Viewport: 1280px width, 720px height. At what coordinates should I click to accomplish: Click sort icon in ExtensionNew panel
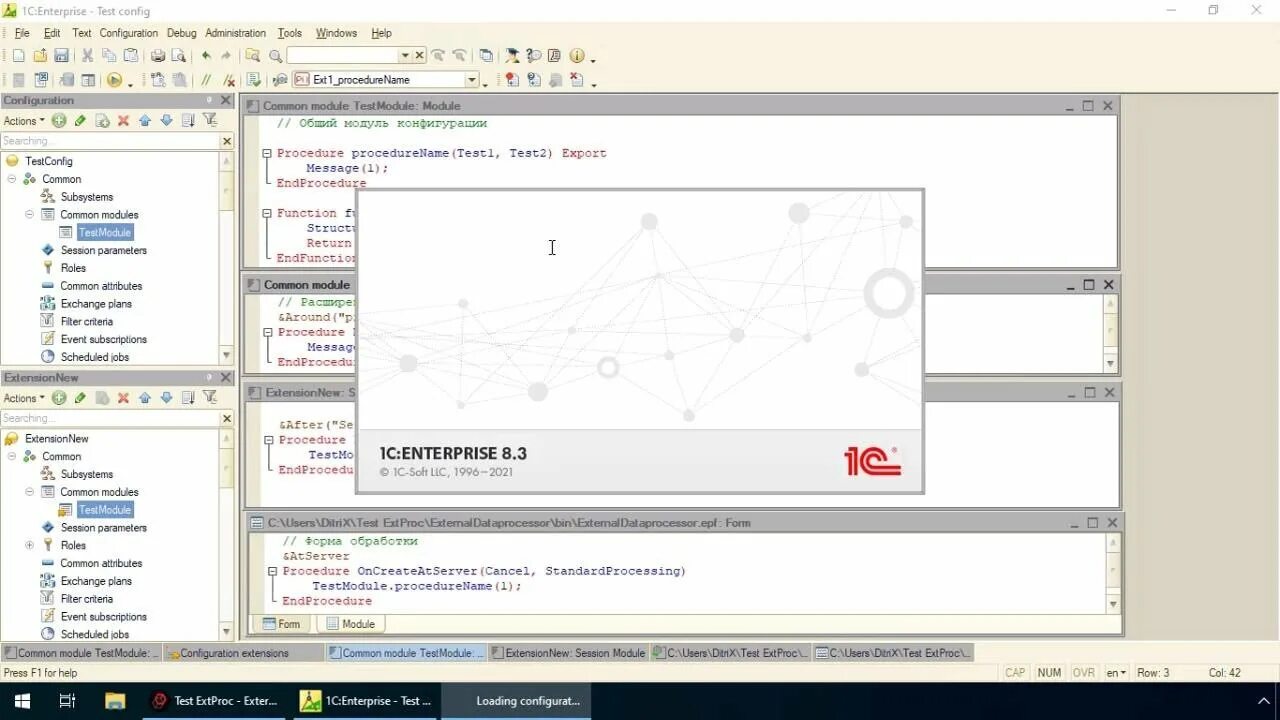pos(188,398)
